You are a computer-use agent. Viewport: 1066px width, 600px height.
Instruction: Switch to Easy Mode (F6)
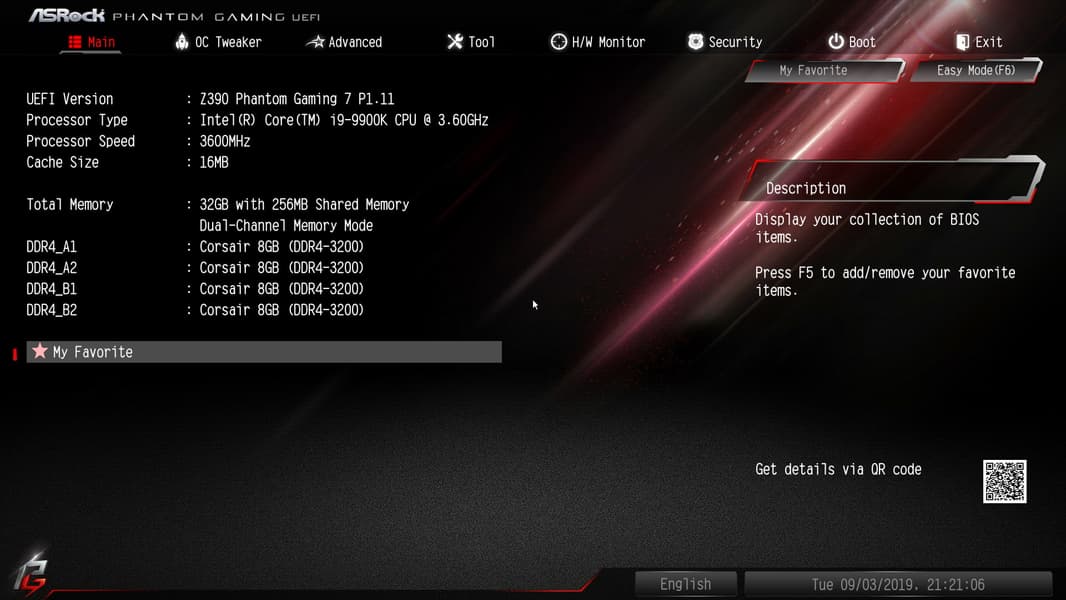click(976, 71)
